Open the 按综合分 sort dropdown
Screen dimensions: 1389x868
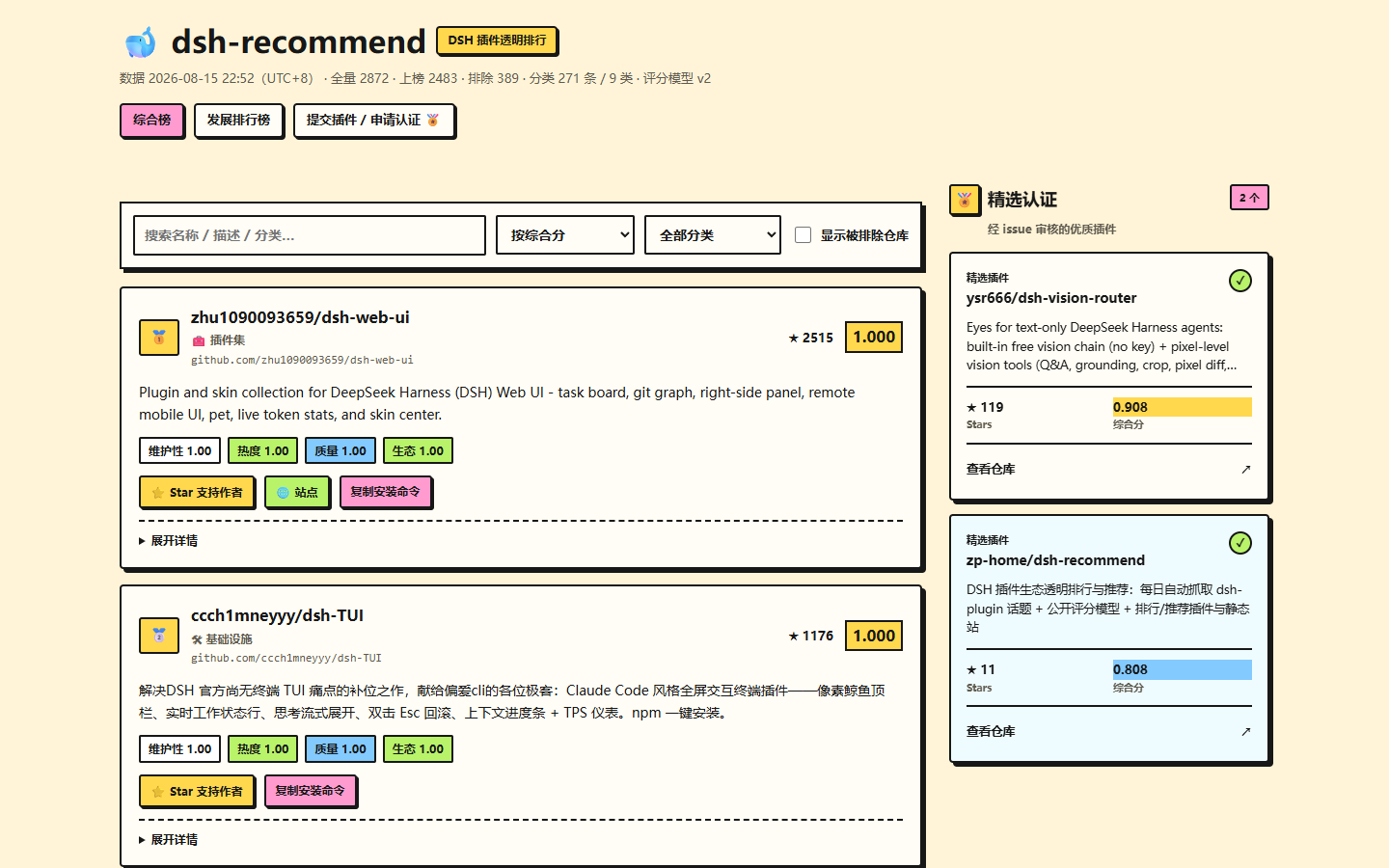coord(565,235)
